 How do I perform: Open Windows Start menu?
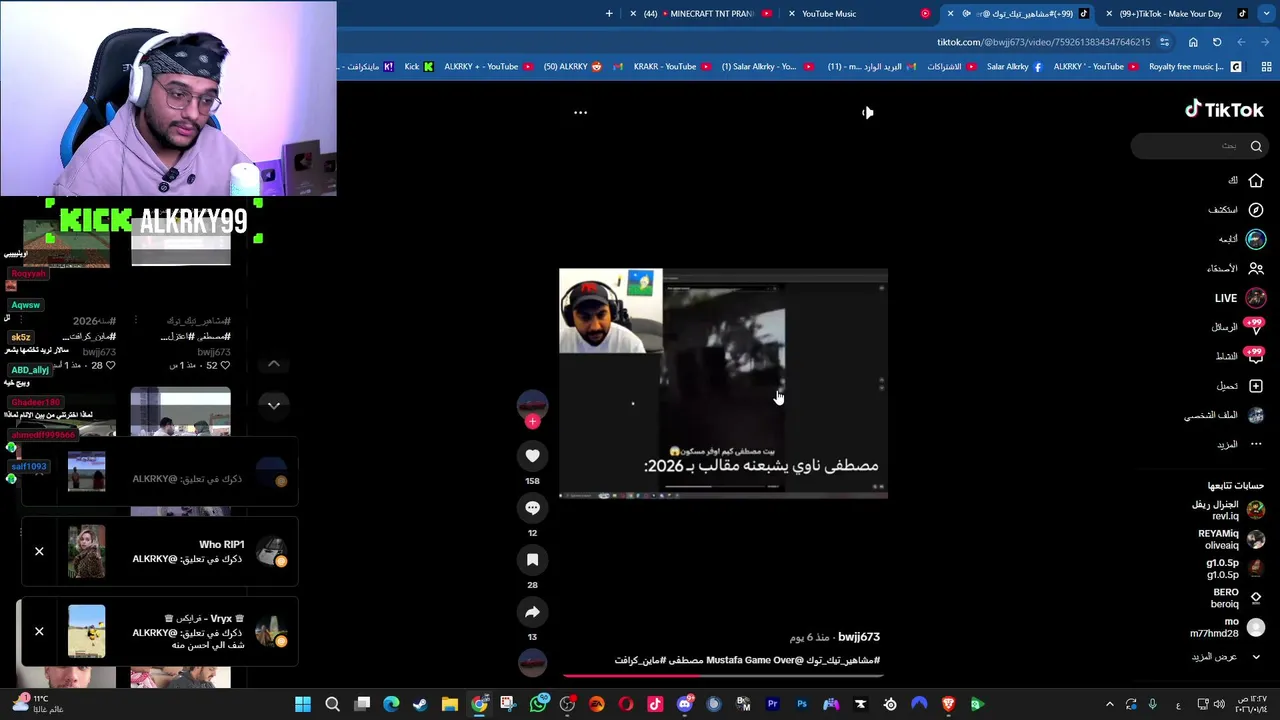coord(303,704)
